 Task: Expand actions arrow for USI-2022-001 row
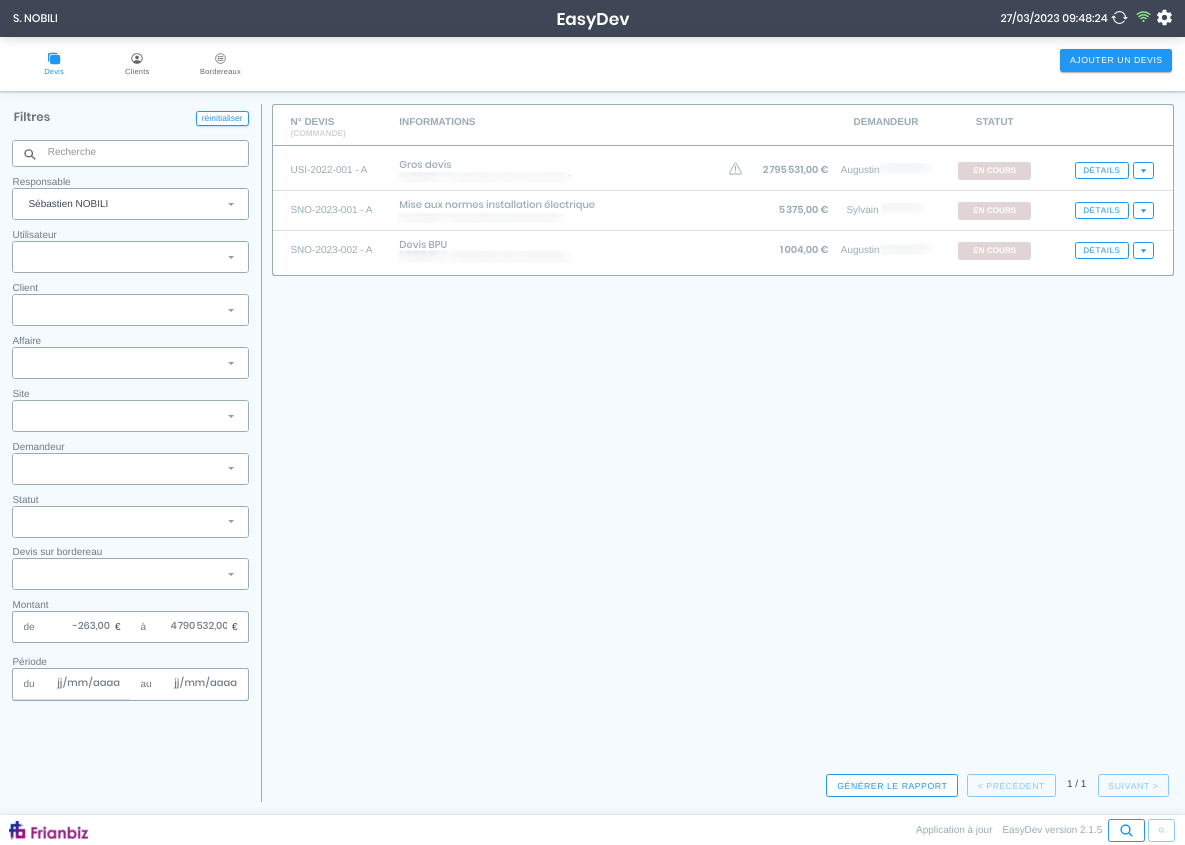[1143, 170]
